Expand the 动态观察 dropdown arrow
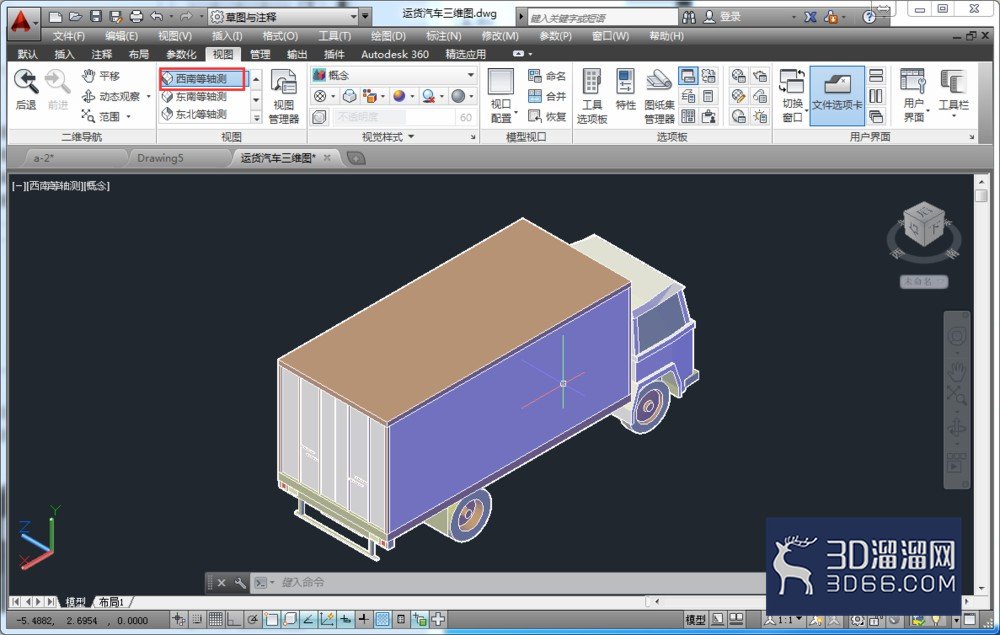 149,96
